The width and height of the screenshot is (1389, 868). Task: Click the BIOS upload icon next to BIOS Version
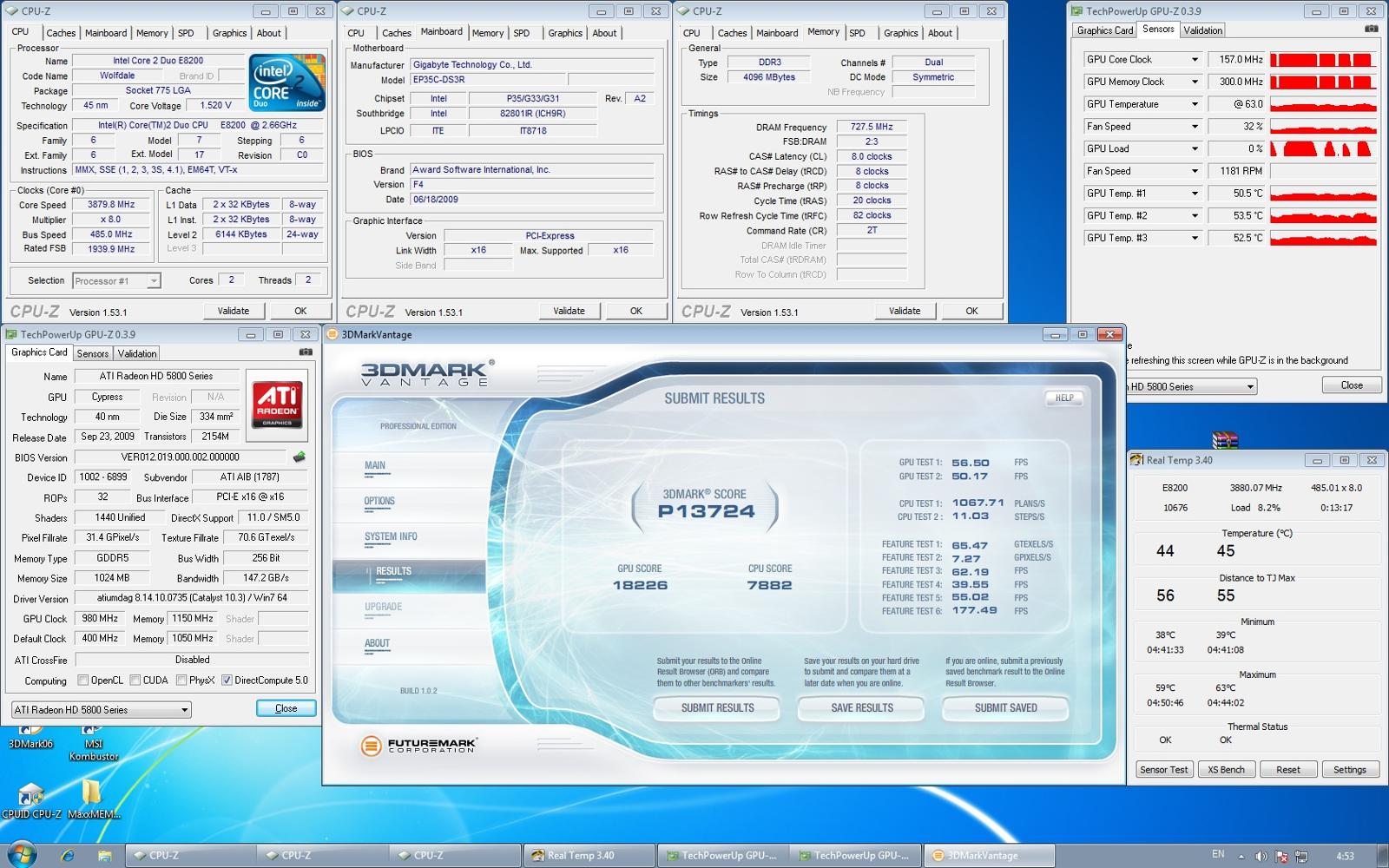[x=300, y=457]
